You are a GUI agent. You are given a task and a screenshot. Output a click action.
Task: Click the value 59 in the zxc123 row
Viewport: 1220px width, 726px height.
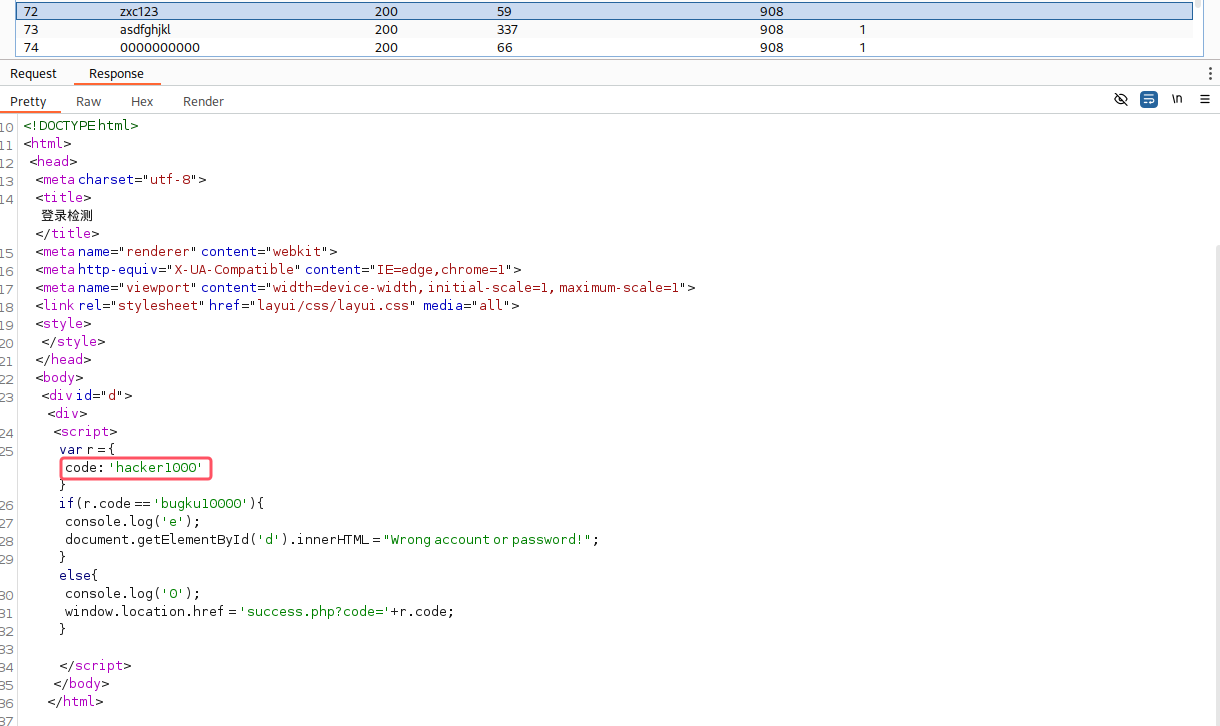[x=504, y=12]
